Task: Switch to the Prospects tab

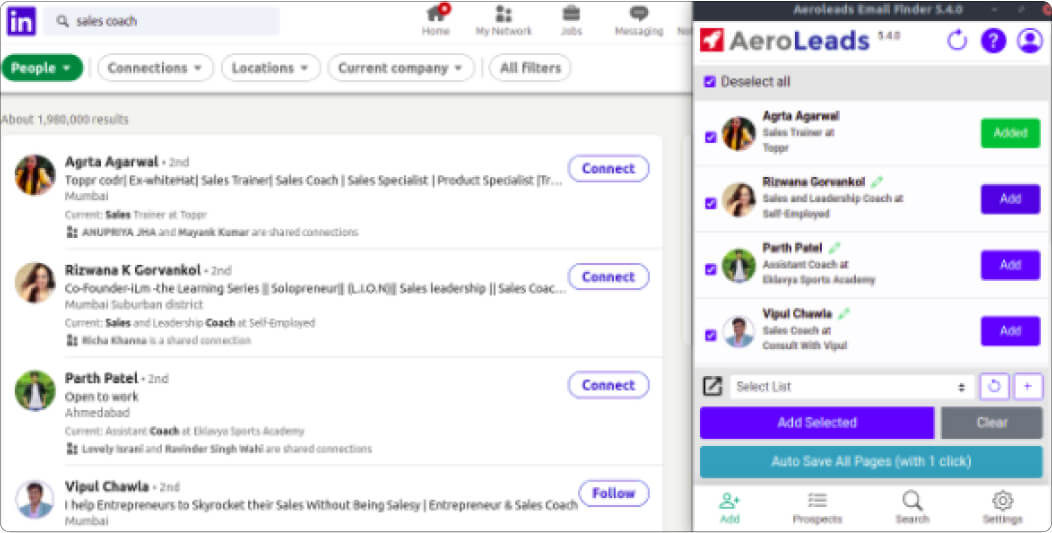Action: tap(817, 507)
